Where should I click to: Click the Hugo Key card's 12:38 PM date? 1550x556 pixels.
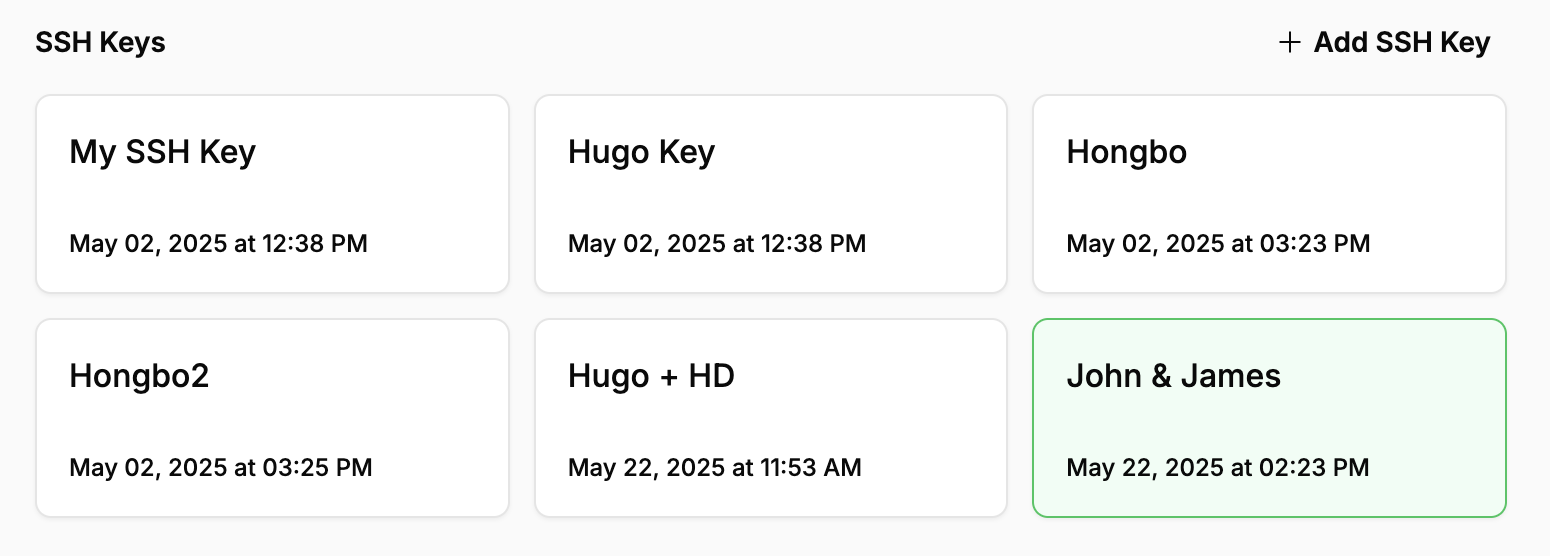point(717,243)
